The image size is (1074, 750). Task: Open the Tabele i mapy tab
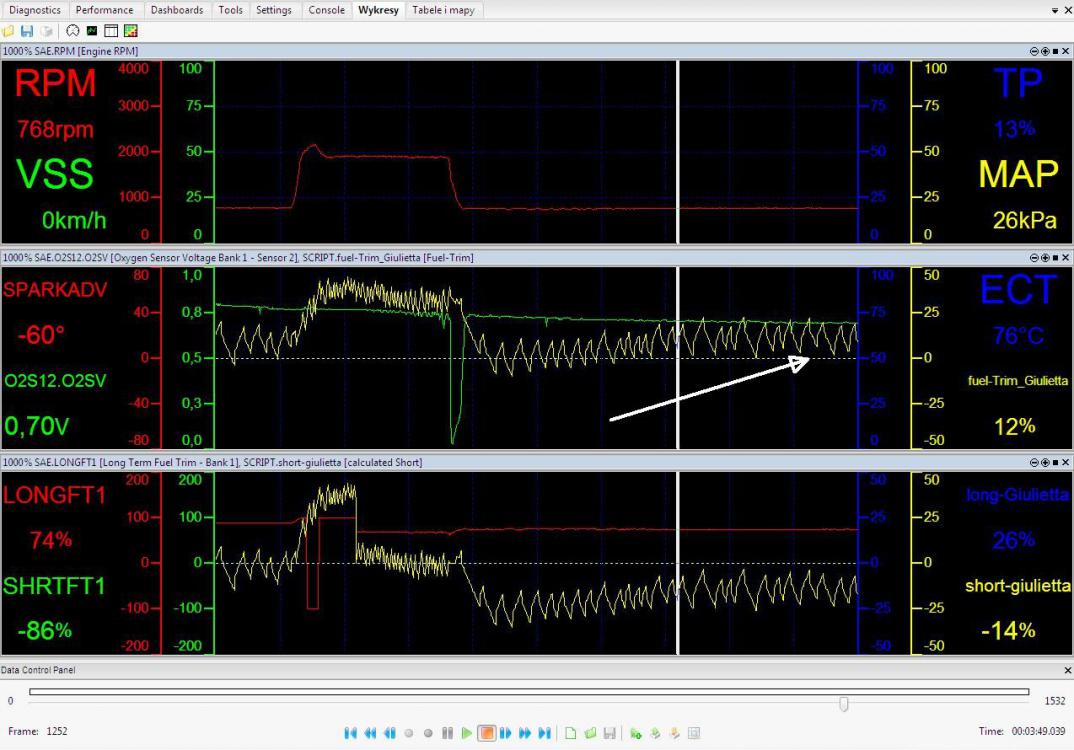pos(443,10)
